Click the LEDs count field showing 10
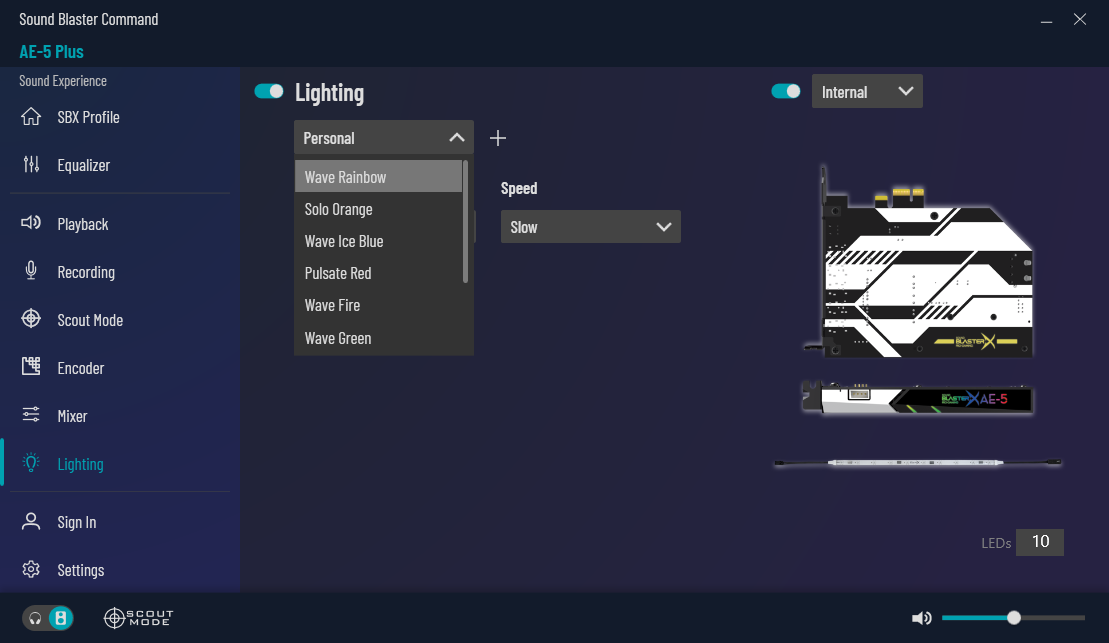The height and width of the screenshot is (643, 1109). point(1040,542)
